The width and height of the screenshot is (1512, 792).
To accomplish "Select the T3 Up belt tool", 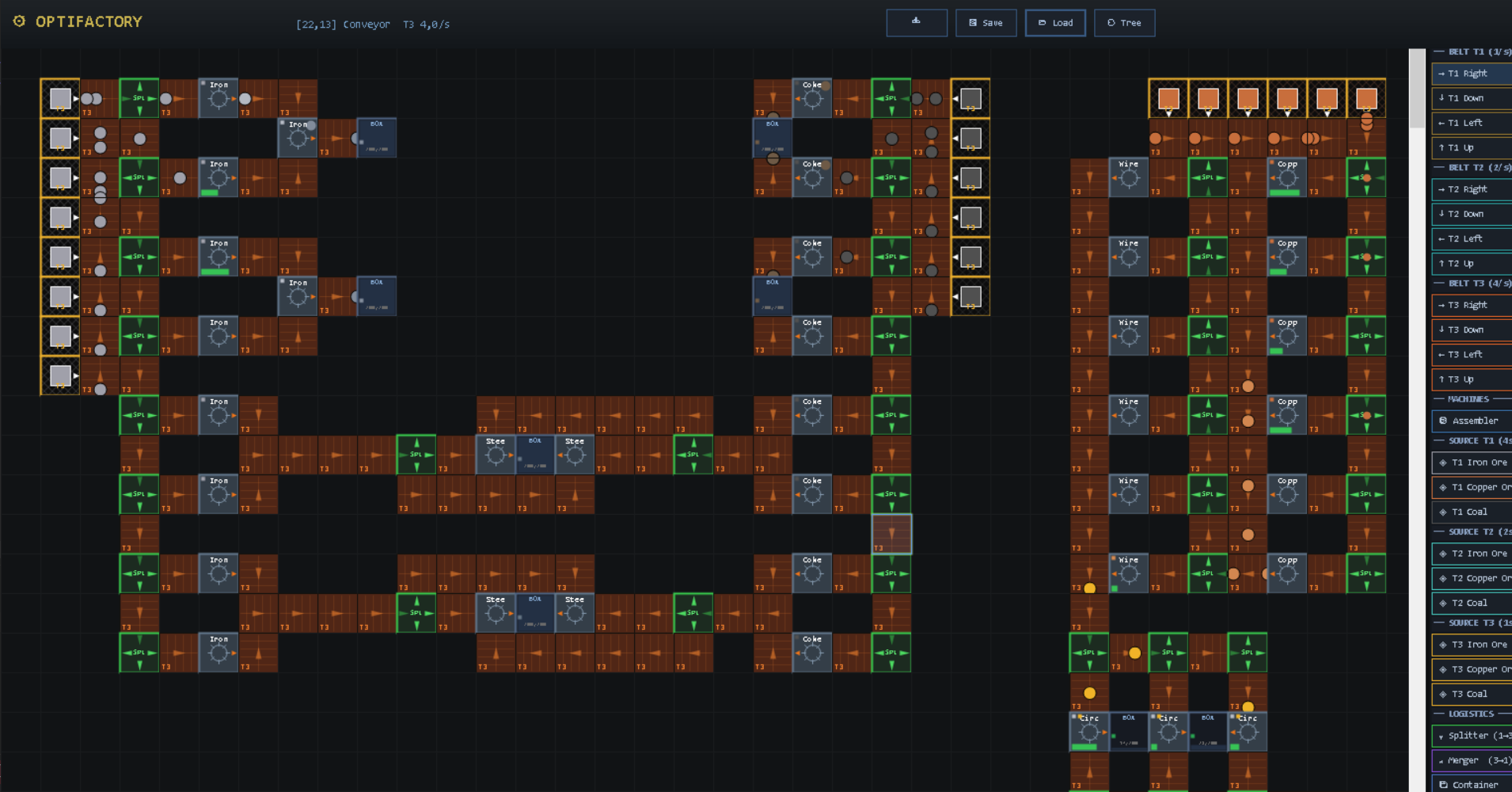I will click(1472, 379).
